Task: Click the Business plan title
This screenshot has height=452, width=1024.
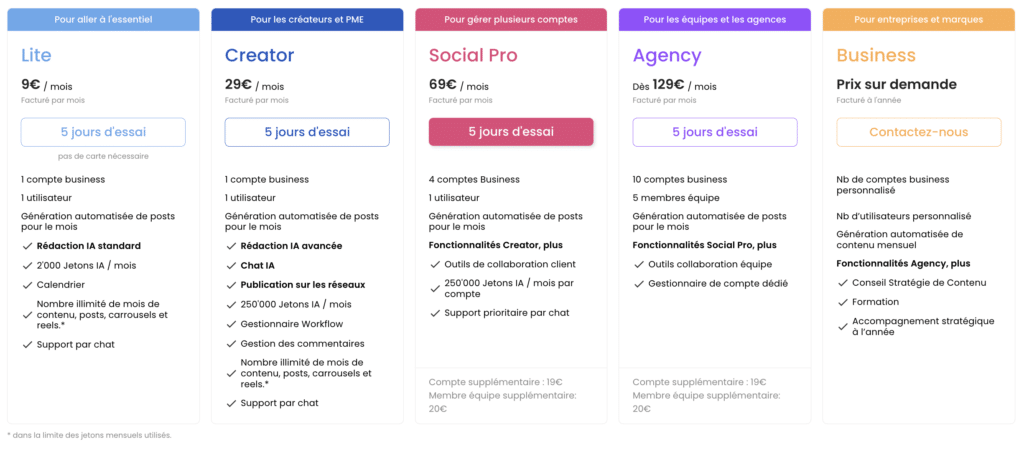Action: click(876, 56)
